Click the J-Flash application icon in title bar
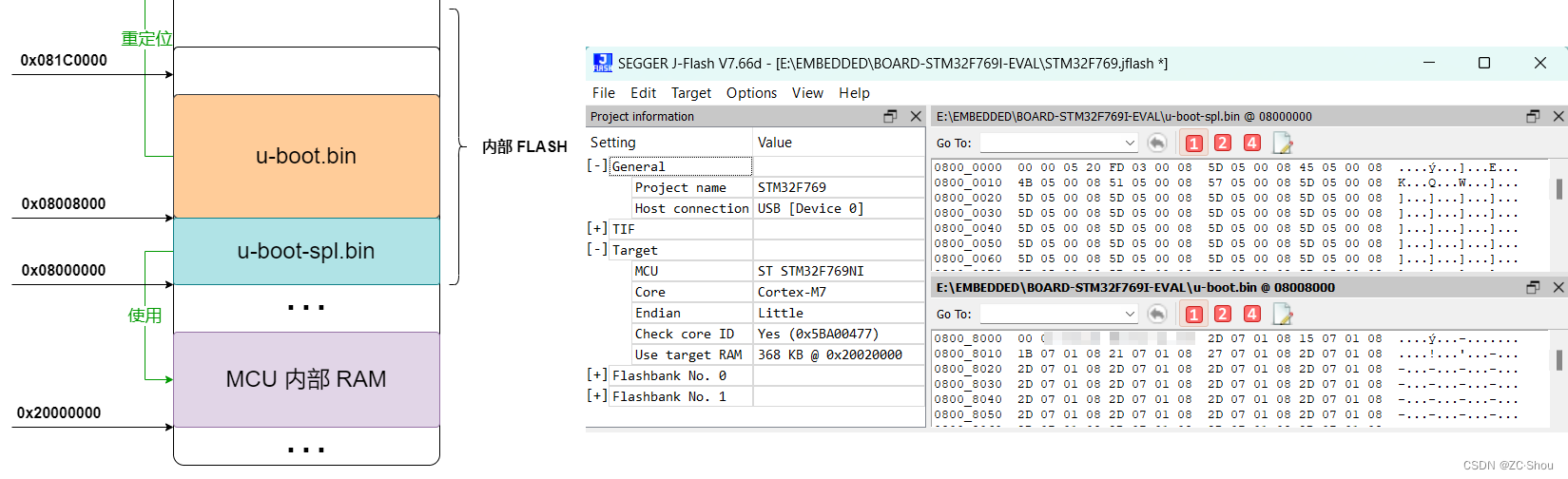This screenshot has width=1568, height=479. pos(603,63)
